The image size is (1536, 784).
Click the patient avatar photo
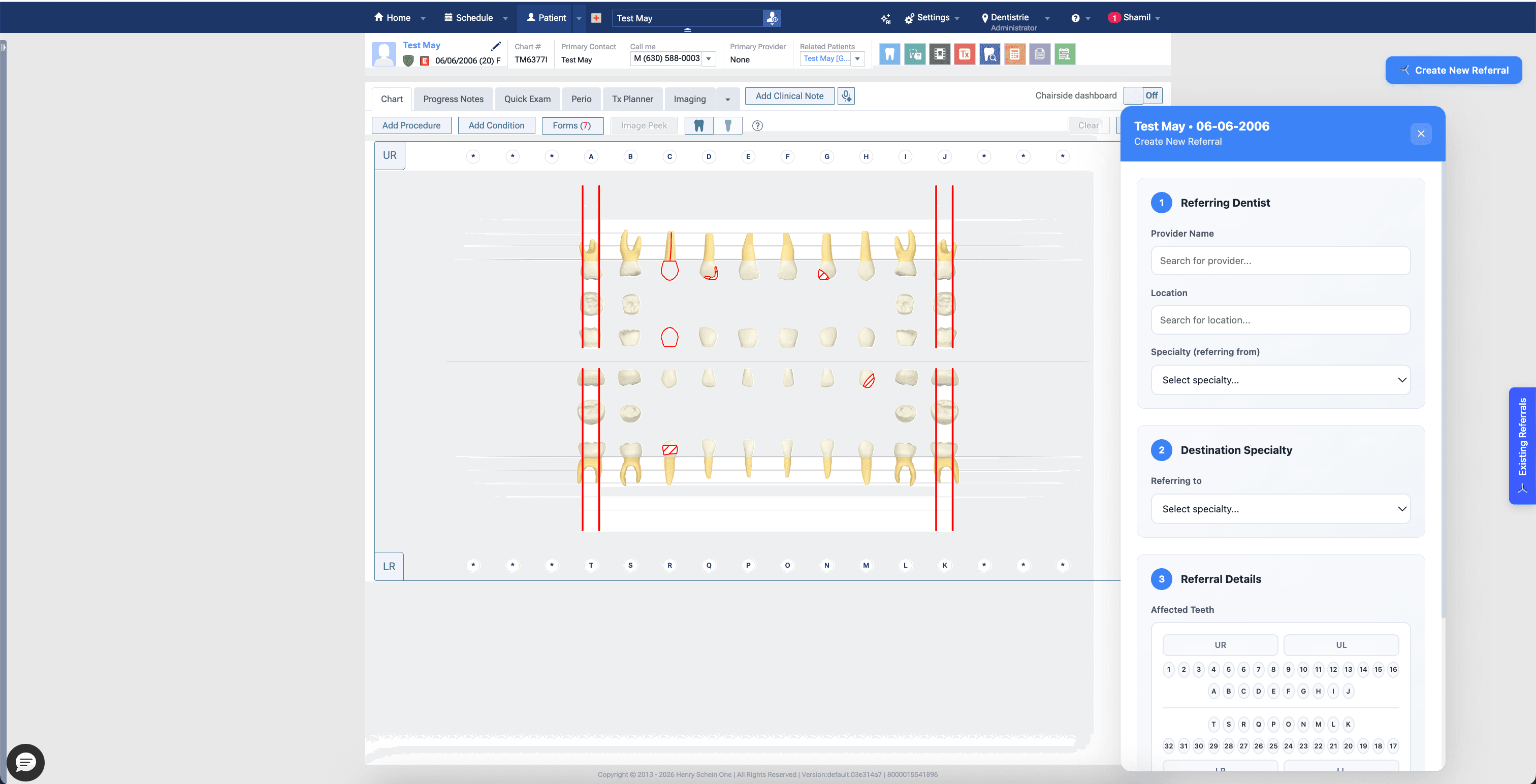(383, 54)
